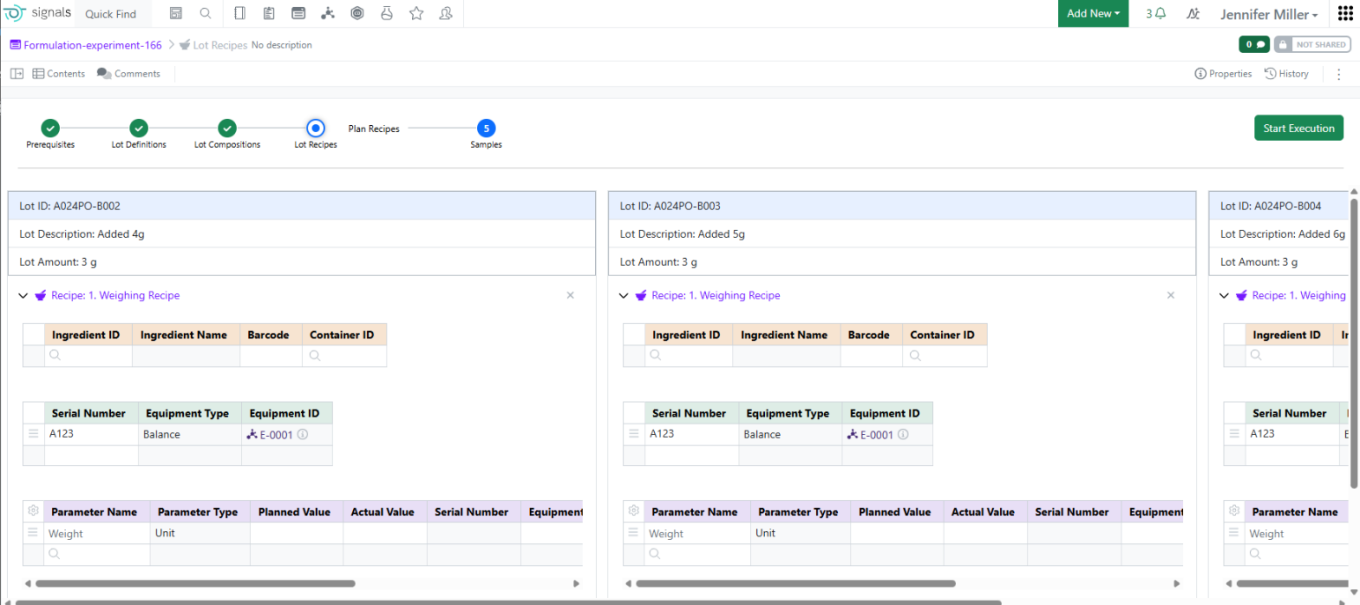Open Weighing Recipe link in lot B002
The image size is (1360, 605).
(115, 296)
